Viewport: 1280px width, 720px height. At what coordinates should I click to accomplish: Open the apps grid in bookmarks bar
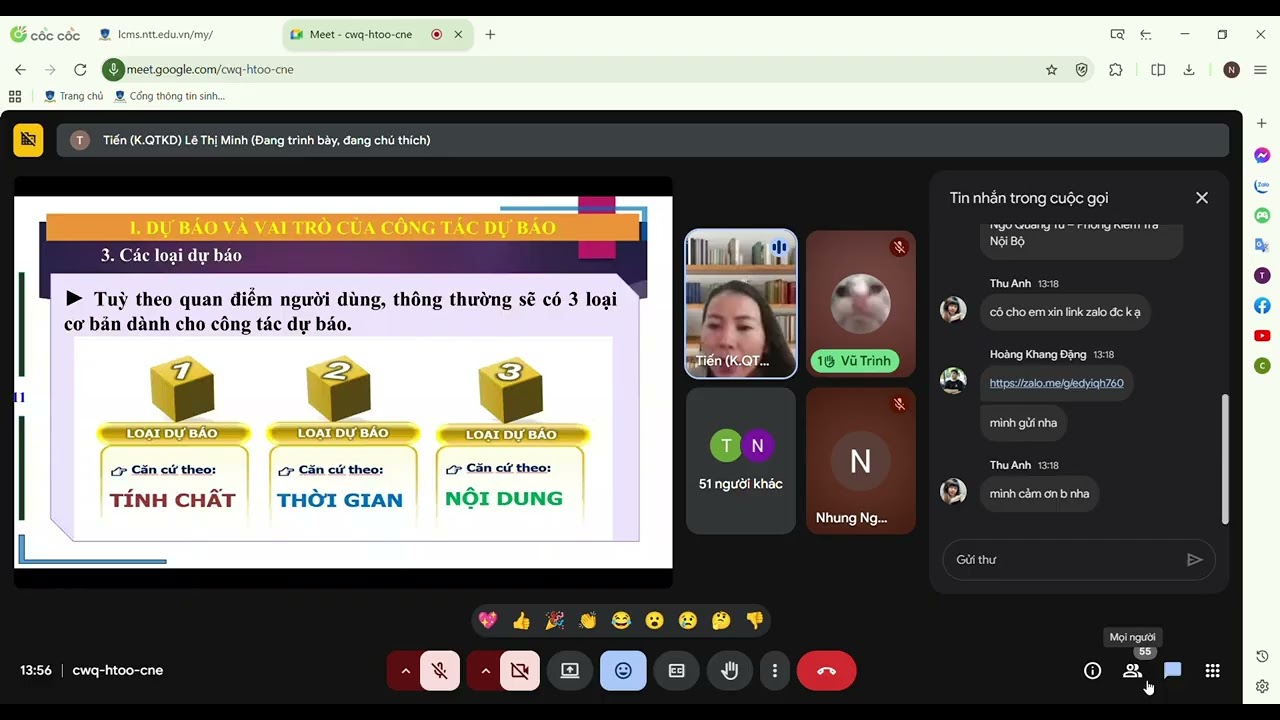pyautogui.click(x=15, y=96)
